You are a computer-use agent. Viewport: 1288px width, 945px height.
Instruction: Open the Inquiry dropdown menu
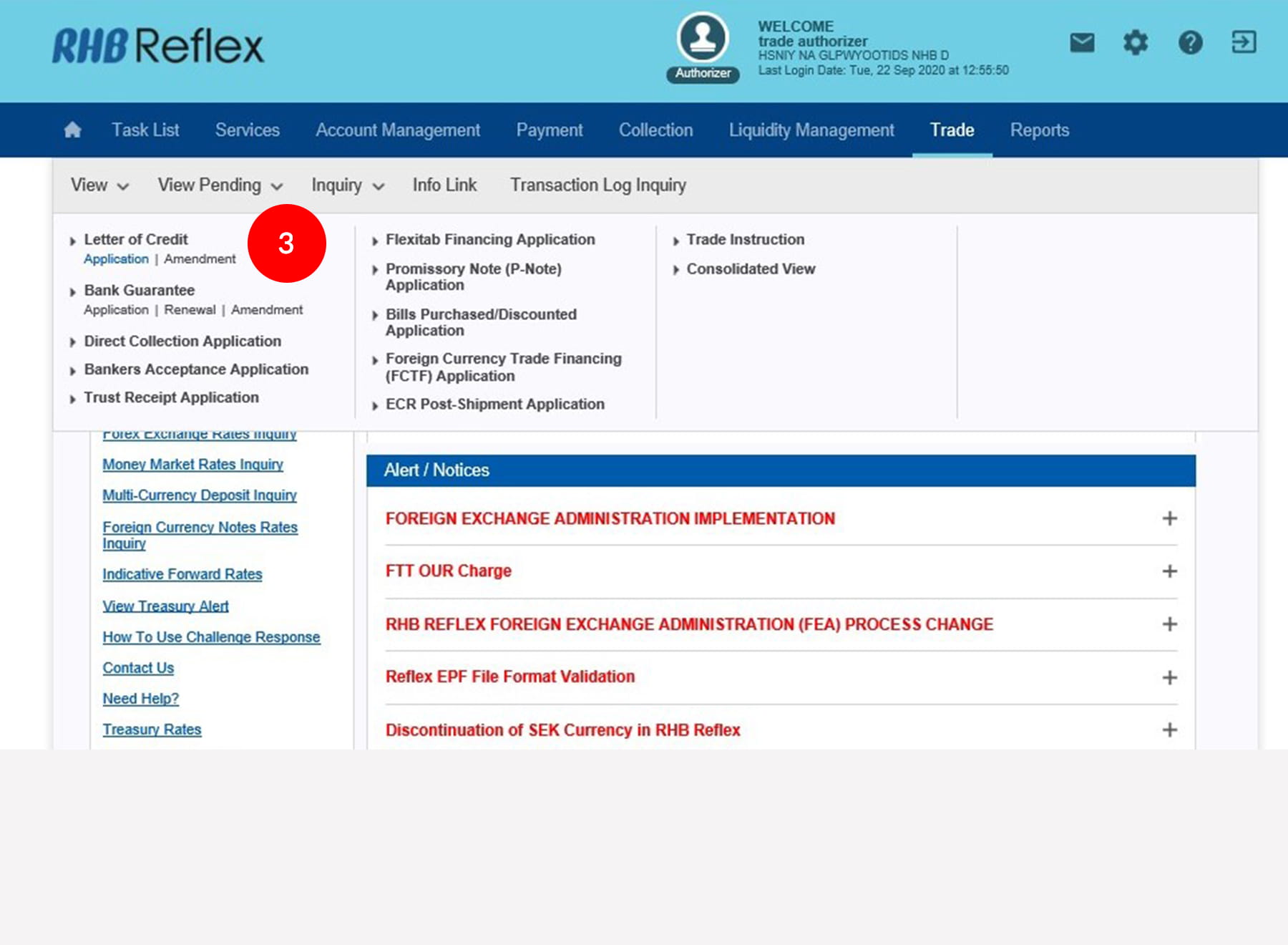click(x=348, y=185)
